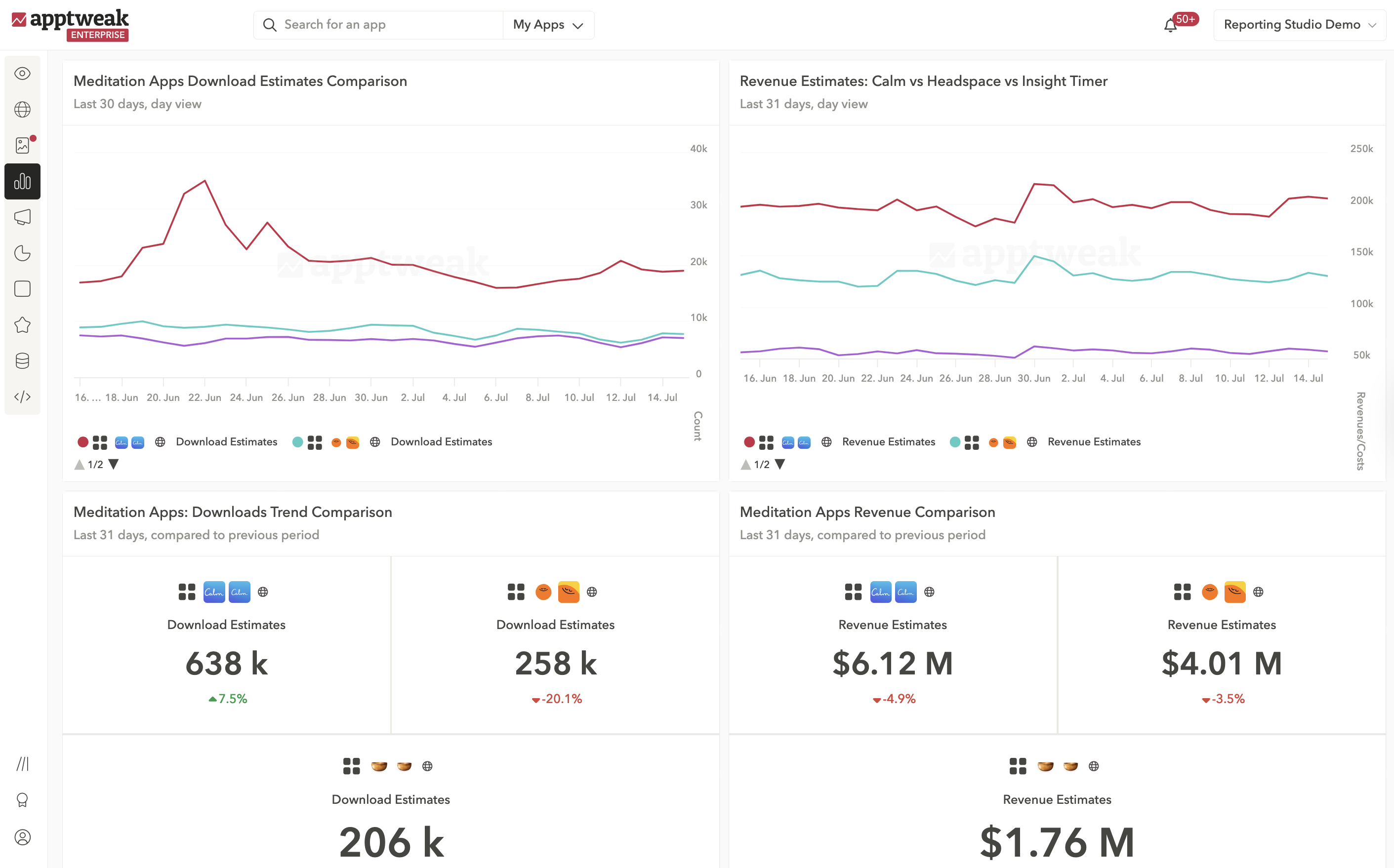The image size is (1394, 868).
Task: Click the 206 k download value
Action: point(391,842)
